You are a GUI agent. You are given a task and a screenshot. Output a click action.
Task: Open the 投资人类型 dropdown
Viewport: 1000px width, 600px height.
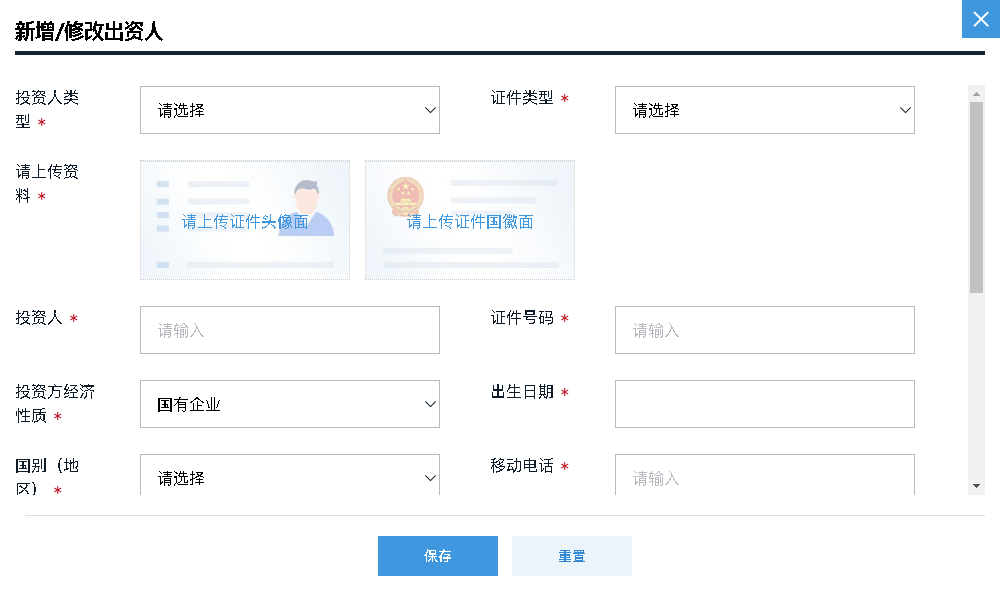(x=289, y=110)
